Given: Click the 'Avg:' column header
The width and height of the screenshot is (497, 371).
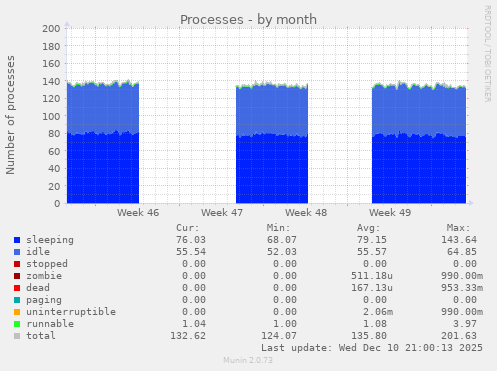Looking at the screenshot, I should coord(368,228).
